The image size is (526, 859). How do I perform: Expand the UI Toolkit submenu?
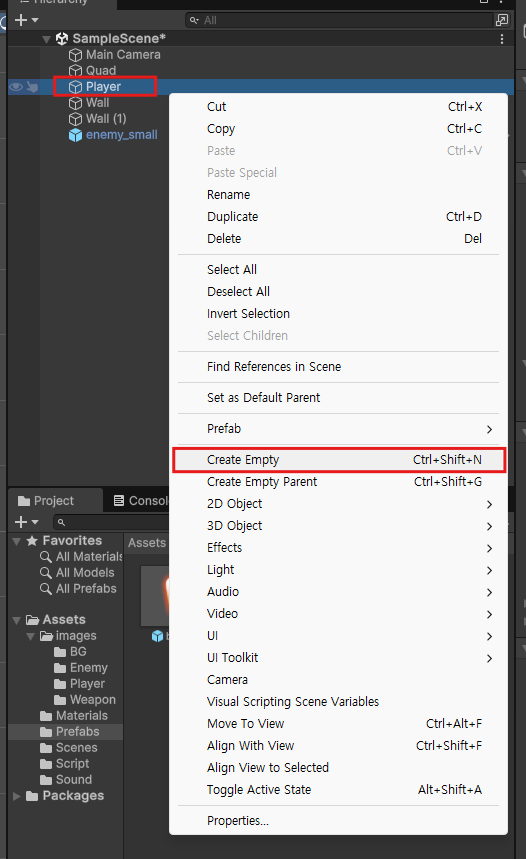[339, 657]
